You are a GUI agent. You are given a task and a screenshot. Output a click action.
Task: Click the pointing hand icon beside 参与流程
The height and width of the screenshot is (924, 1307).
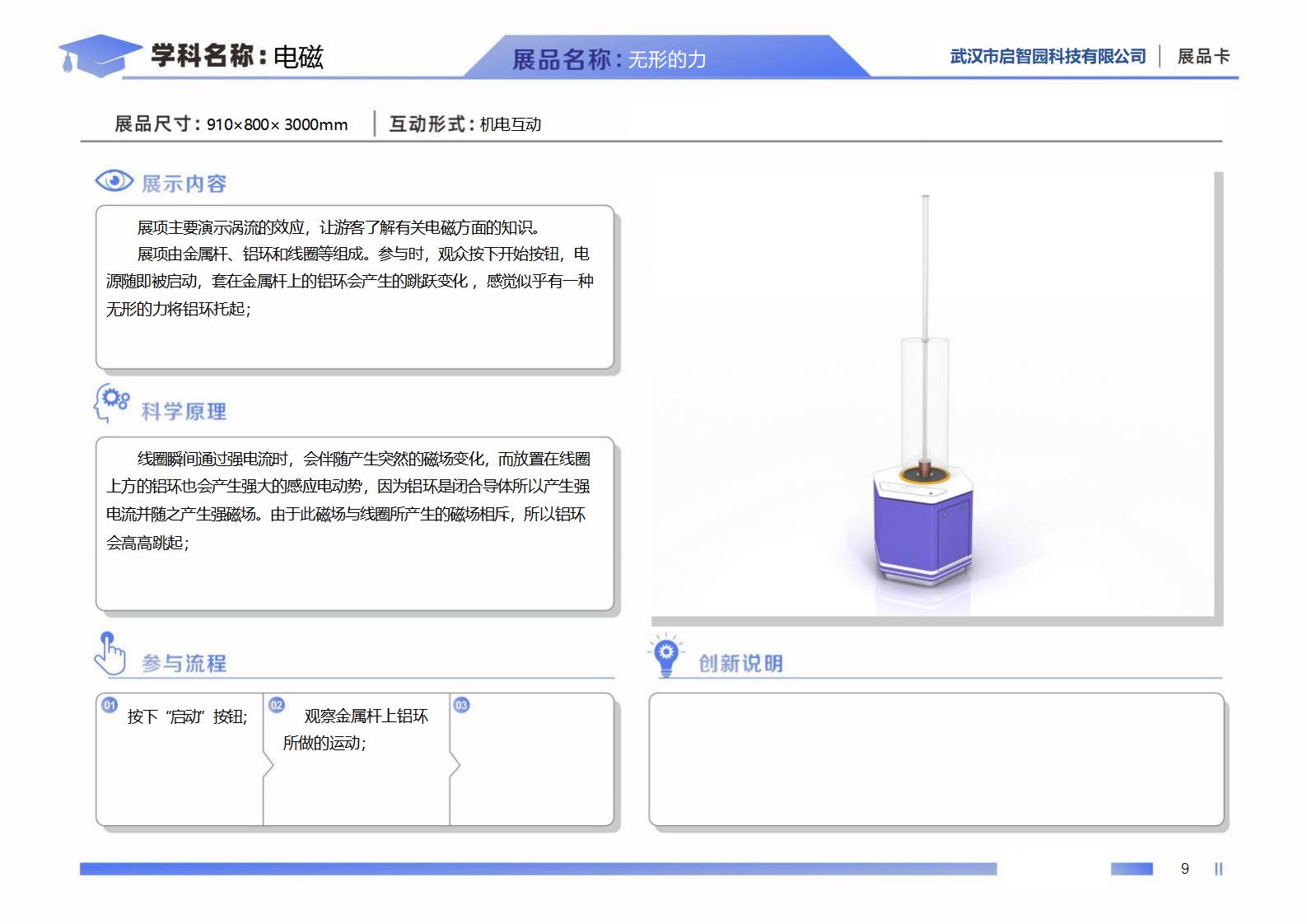110,653
